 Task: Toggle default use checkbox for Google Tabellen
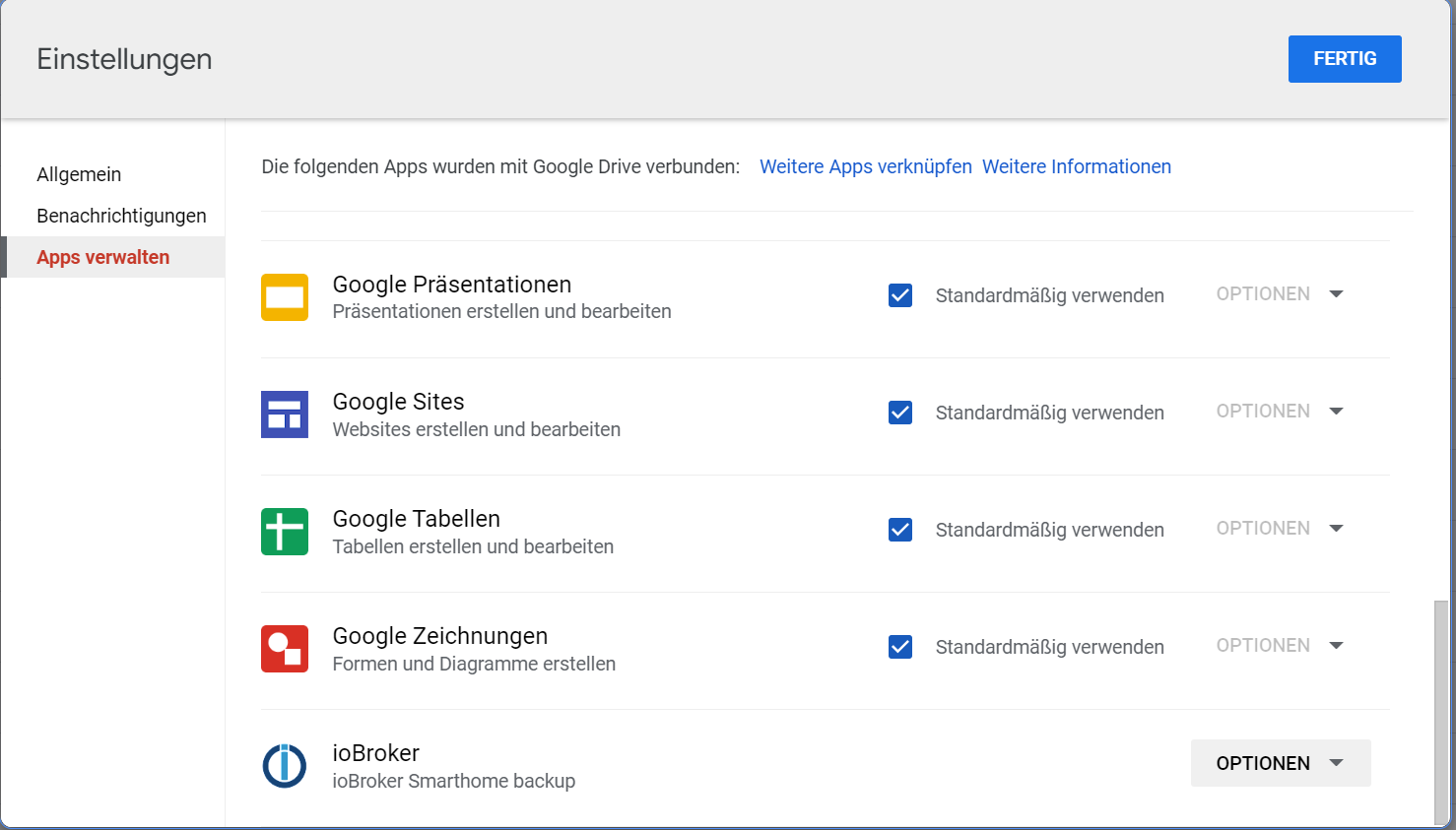click(900, 530)
